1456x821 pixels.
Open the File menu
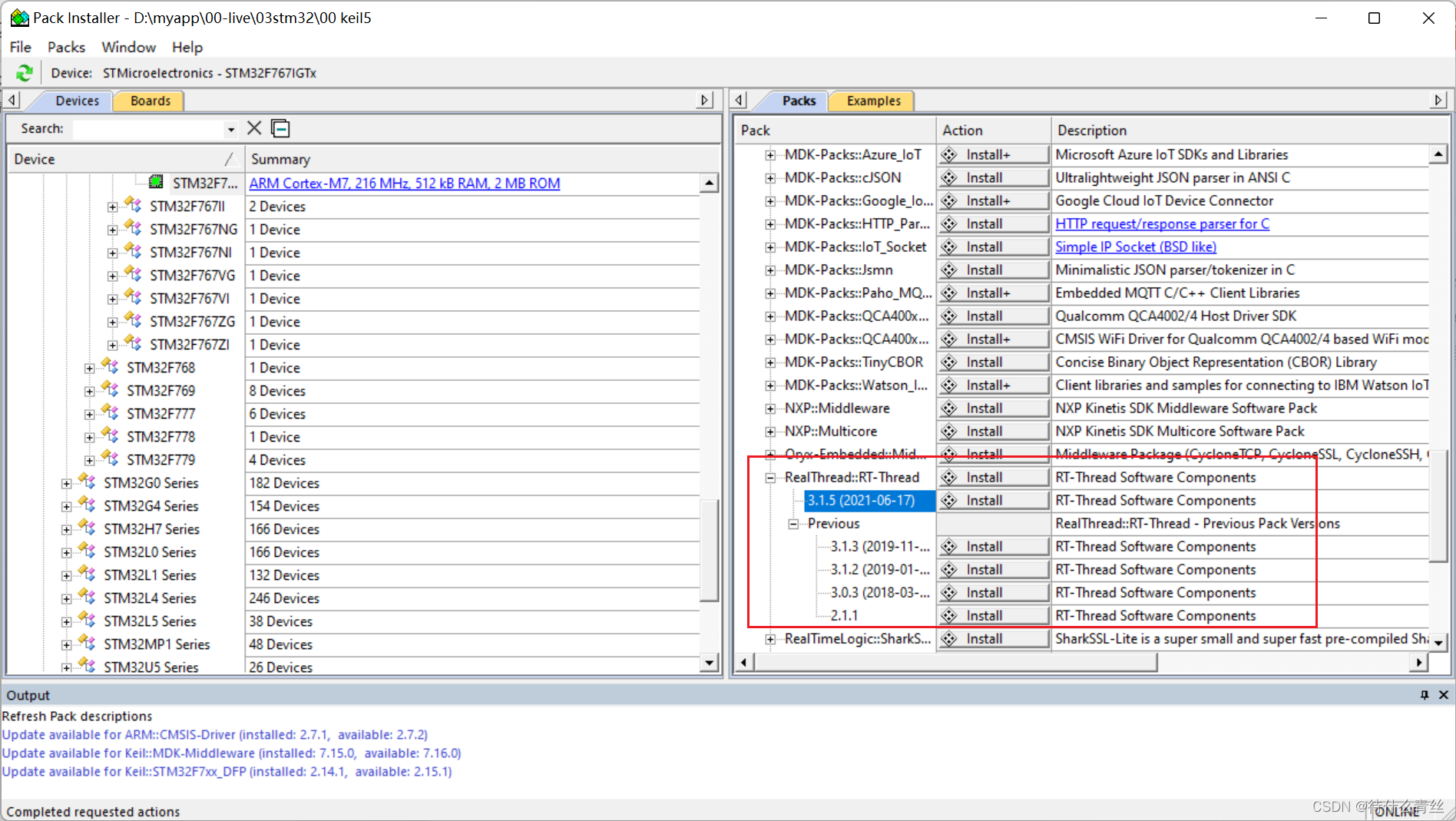tap(21, 47)
